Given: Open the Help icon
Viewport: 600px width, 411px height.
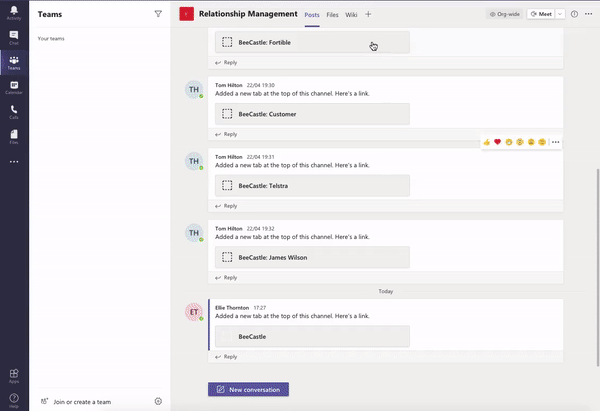Looking at the screenshot, I should coord(14,400).
